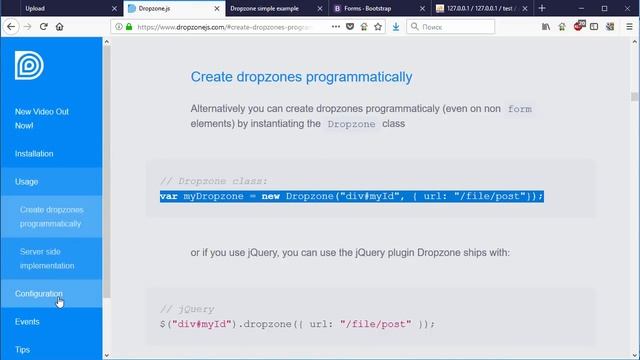Screen dimensions: 640x360
Task: Toggle the sidebar view icon
Action: point(594,27)
